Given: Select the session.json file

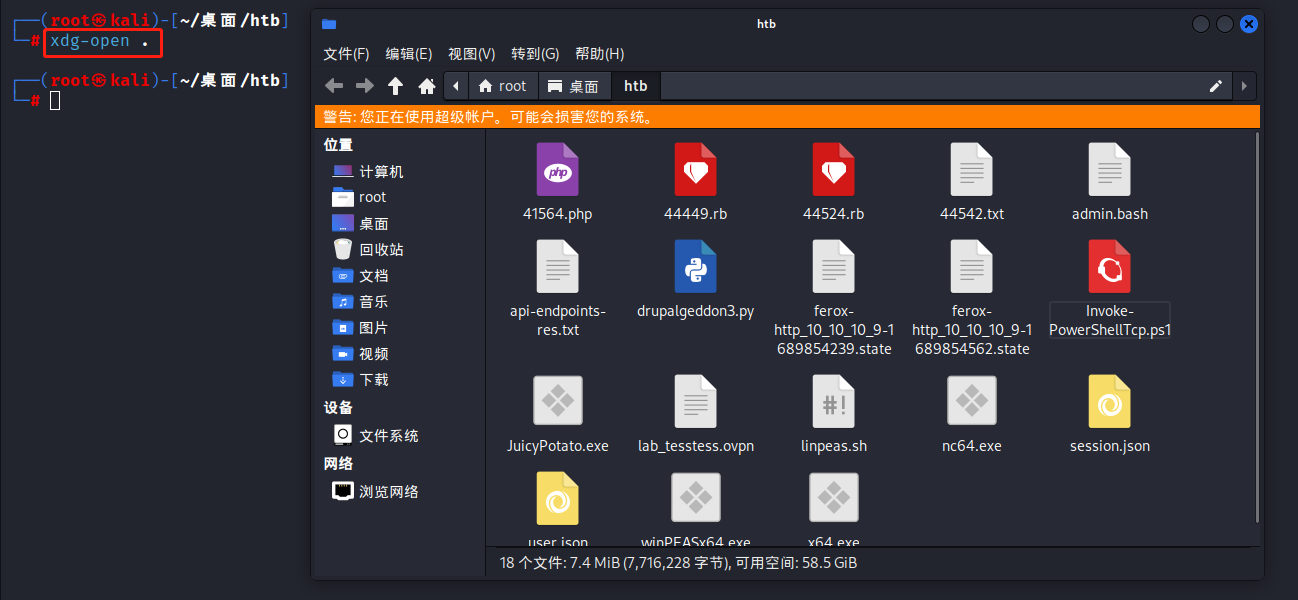Looking at the screenshot, I should (x=1109, y=402).
